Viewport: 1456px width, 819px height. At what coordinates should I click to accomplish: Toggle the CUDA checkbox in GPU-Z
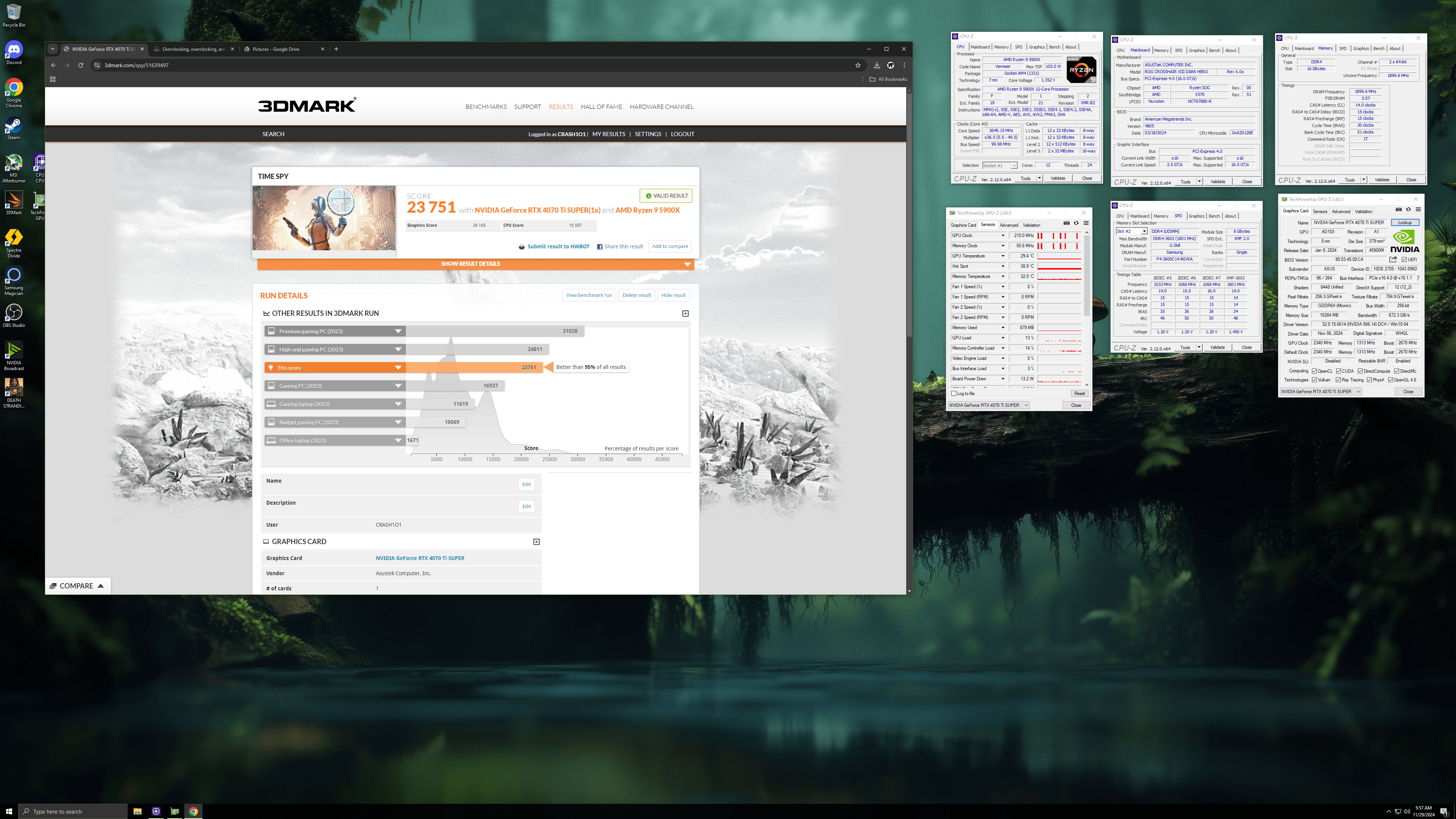[x=1339, y=371]
